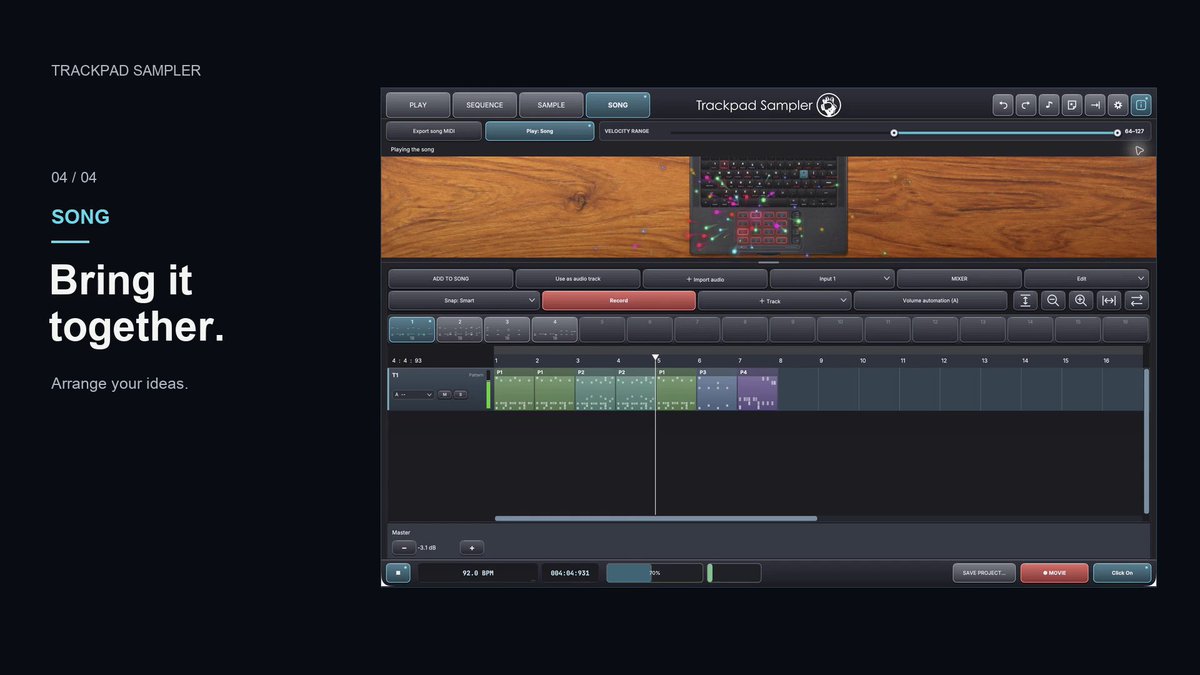Screen dimensions: 1200x675
Task: Decrease master volume with minus button
Action: click(x=403, y=548)
